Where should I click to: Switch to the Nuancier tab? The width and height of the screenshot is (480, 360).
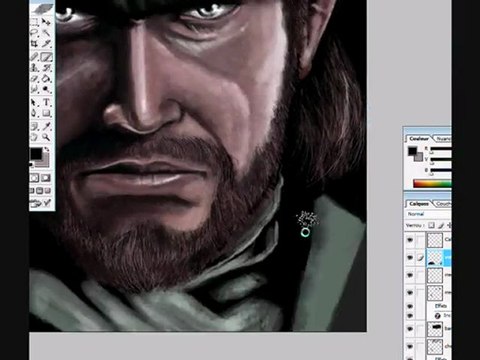(443, 138)
